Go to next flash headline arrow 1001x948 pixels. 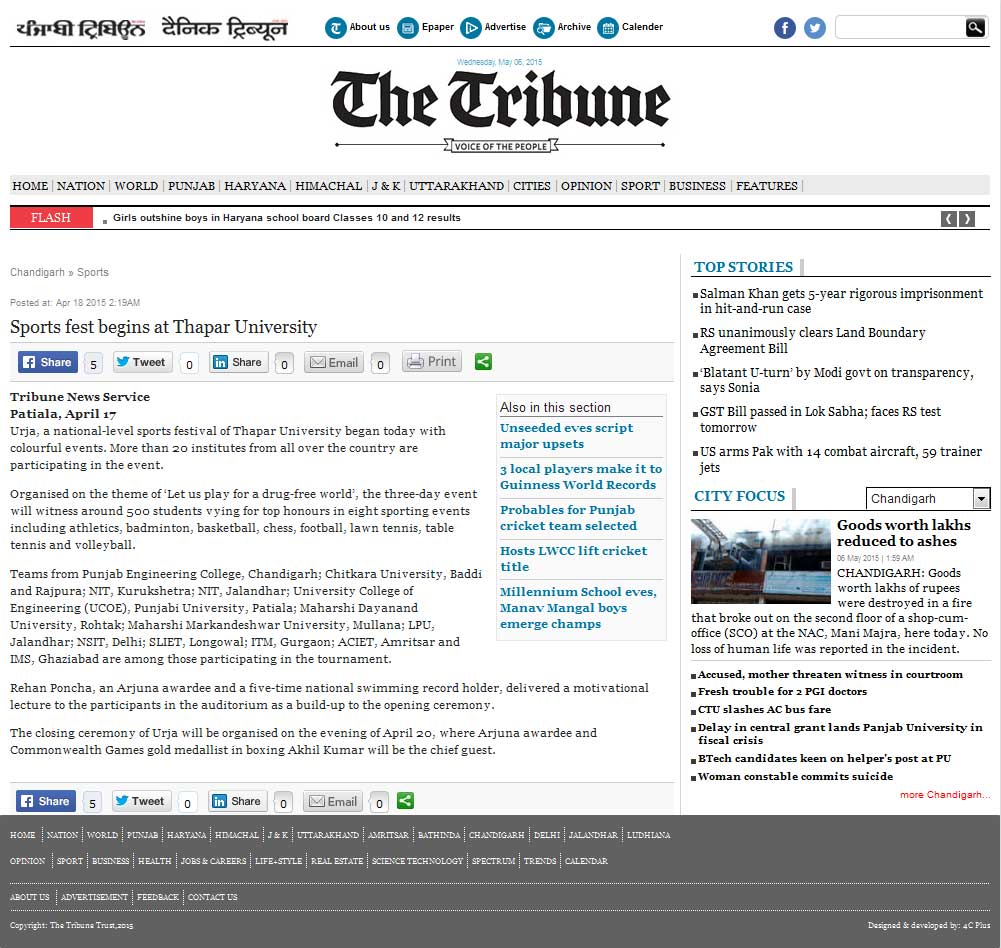pos(967,219)
